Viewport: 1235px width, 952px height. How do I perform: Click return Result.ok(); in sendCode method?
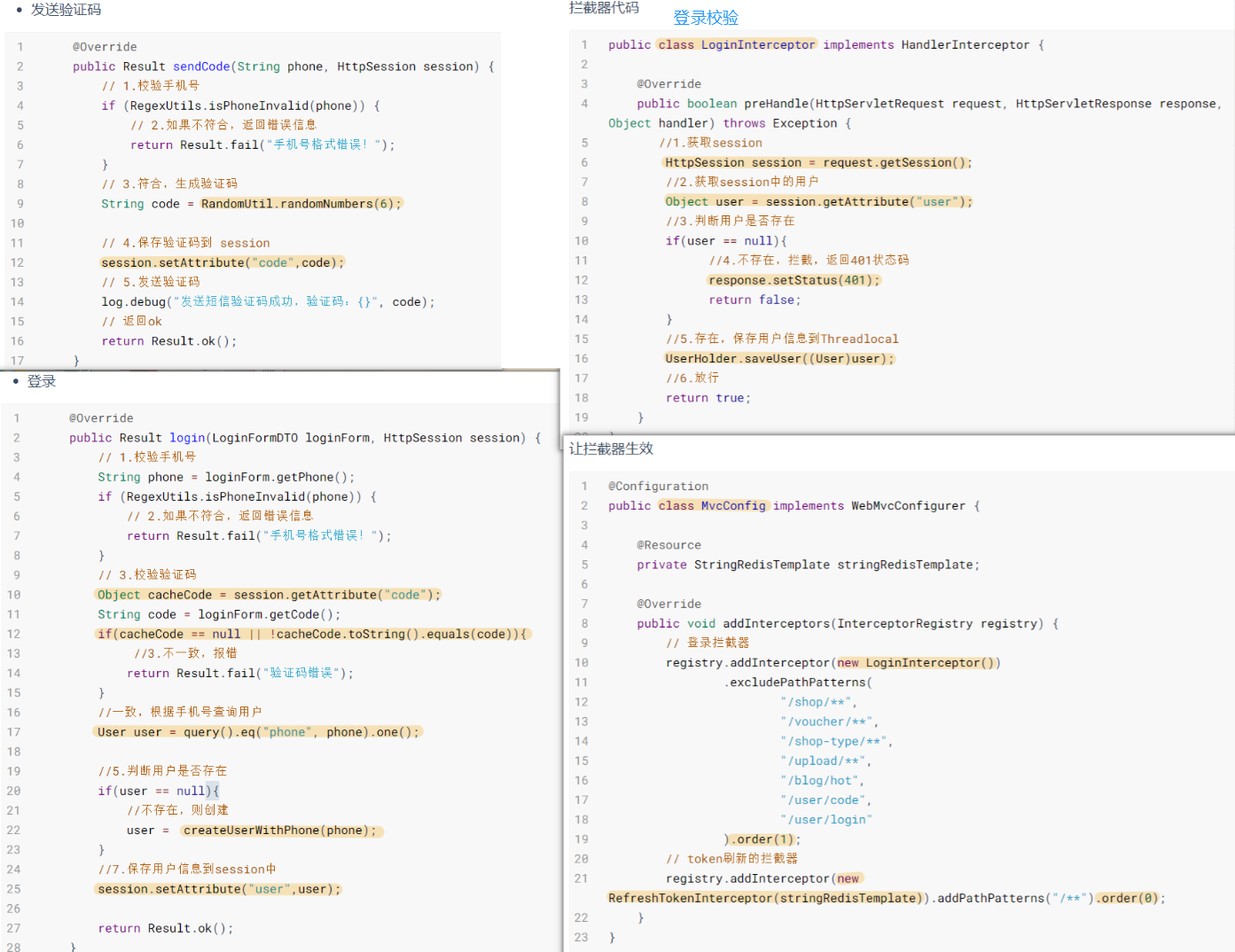[169, 341]
